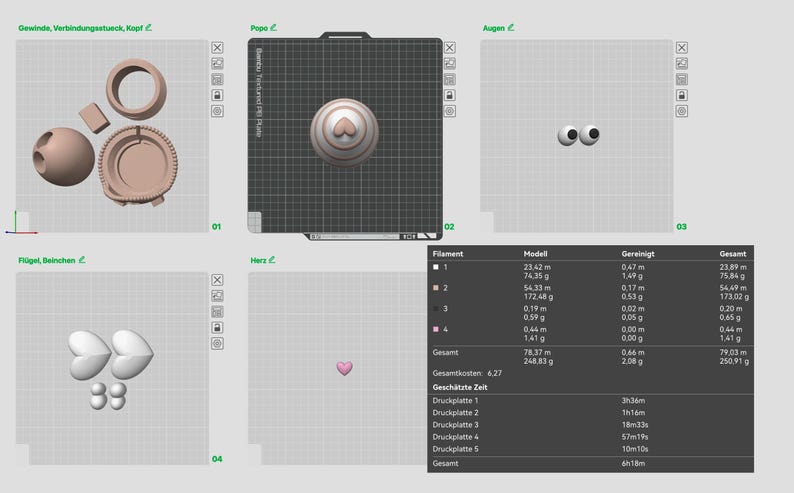The height and width of the screenshot is (493, 794).
Task: Click the Gesamtkosten 6,27 value
Action: pos(494,373)
